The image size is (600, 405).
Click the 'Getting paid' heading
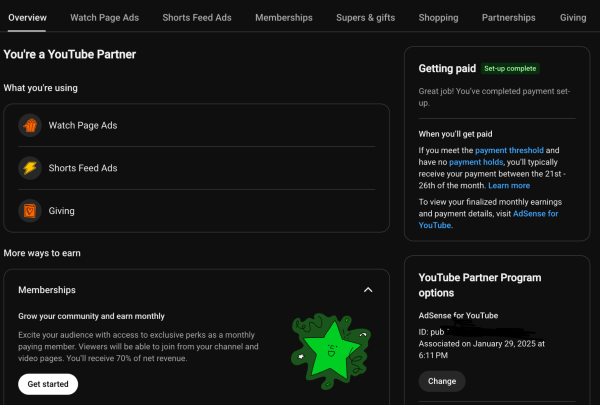(x=447, y=69)
